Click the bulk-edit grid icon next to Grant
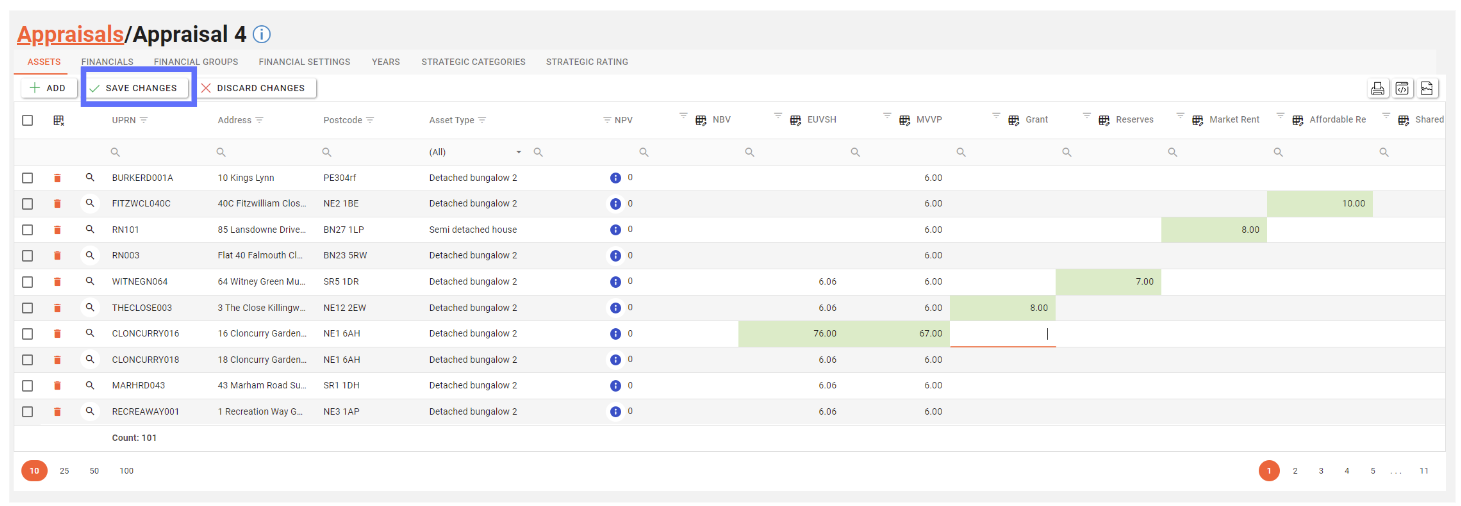1461x506 pixels. pos(1015,120)
